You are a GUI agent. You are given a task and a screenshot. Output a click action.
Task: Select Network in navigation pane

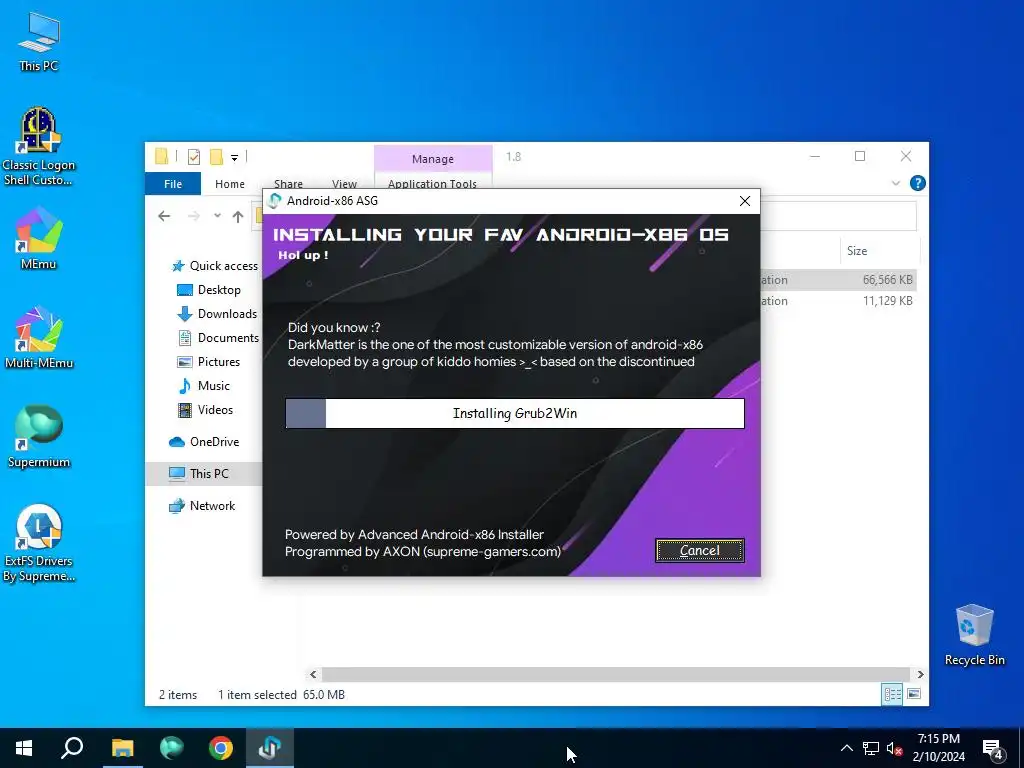coord(202,506)
